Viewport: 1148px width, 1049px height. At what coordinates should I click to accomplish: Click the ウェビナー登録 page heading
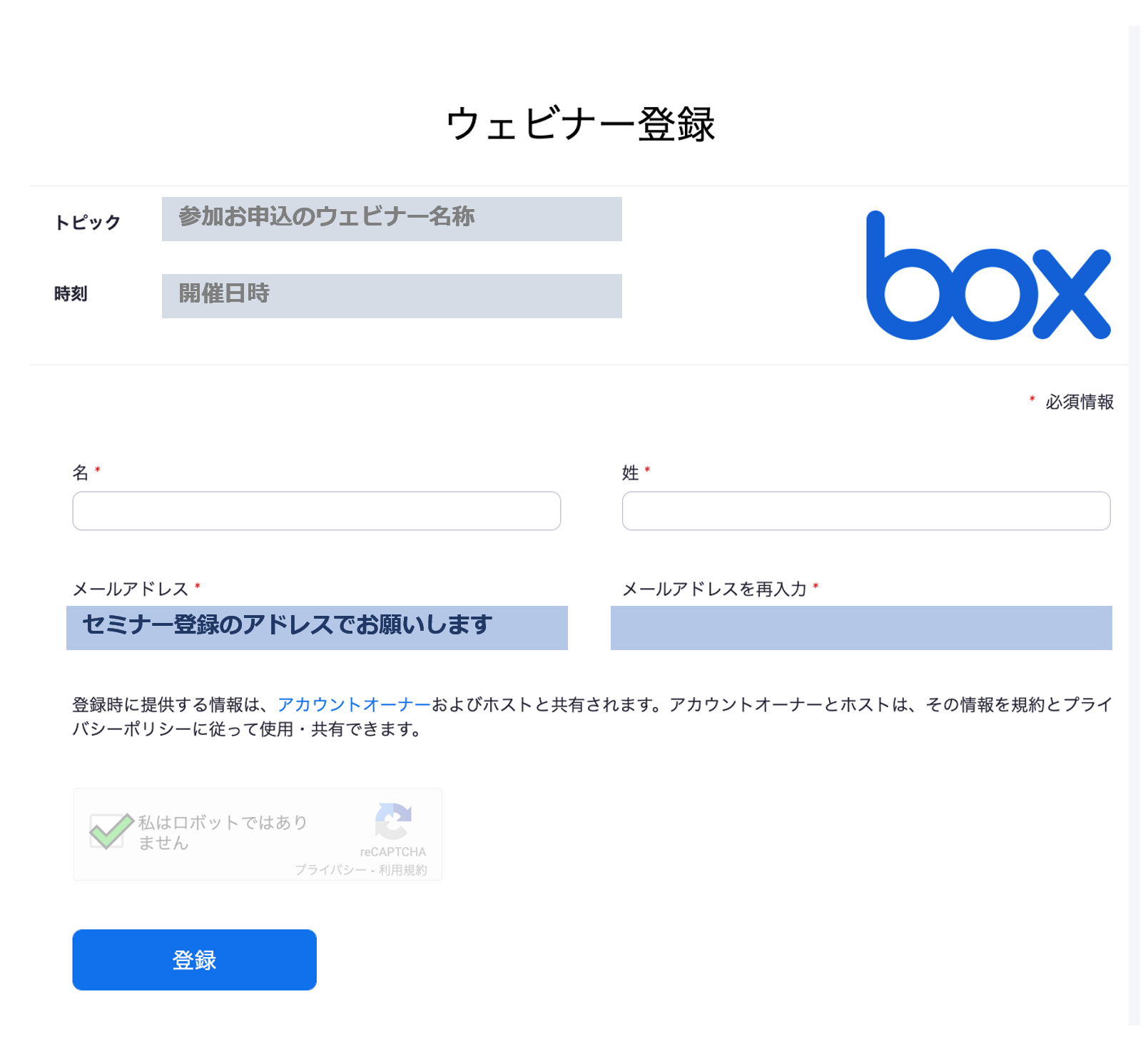click(580, 124)
